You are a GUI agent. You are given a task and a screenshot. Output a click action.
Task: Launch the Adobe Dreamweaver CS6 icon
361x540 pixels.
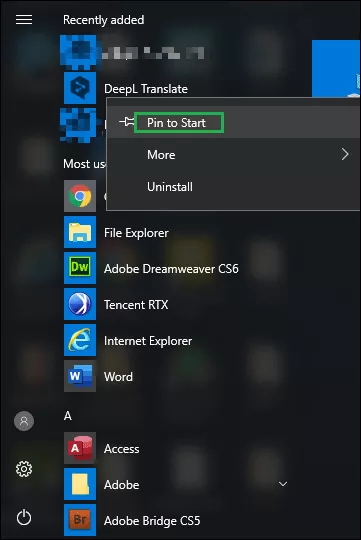(x=80, y=268)
